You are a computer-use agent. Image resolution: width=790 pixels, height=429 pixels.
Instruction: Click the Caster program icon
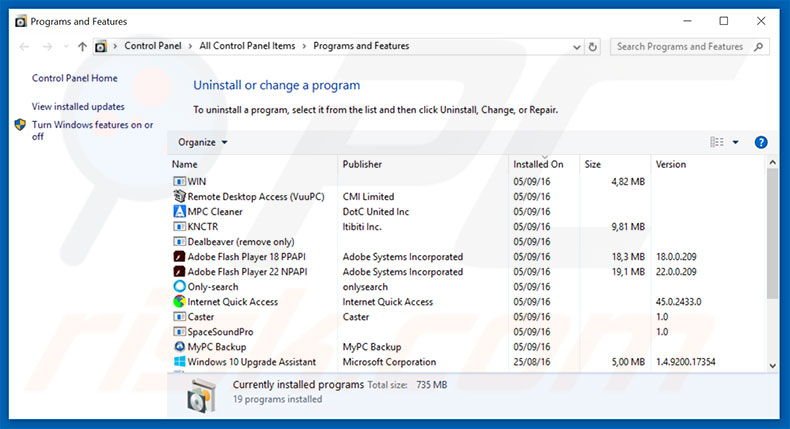[179, 317]
